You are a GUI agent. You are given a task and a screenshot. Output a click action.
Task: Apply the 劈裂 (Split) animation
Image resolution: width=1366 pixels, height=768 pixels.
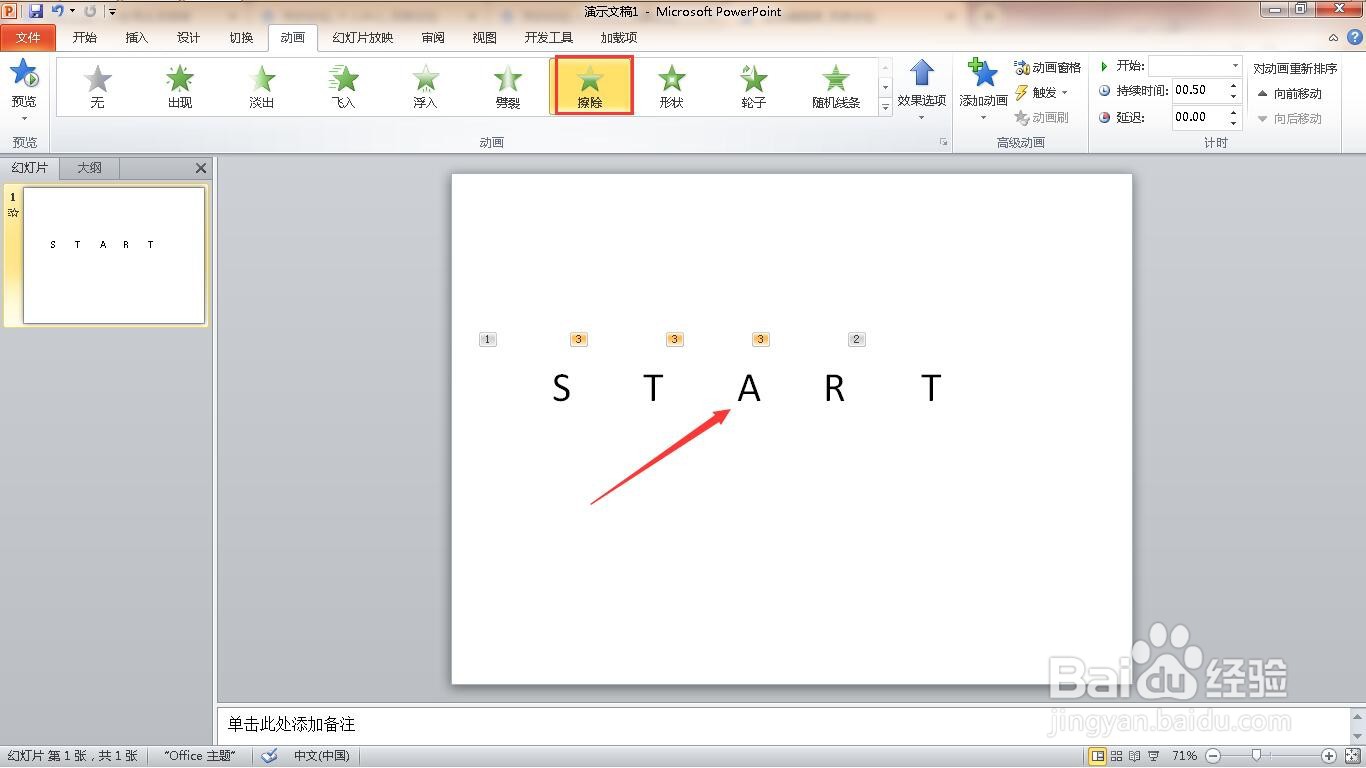[508, 86]
